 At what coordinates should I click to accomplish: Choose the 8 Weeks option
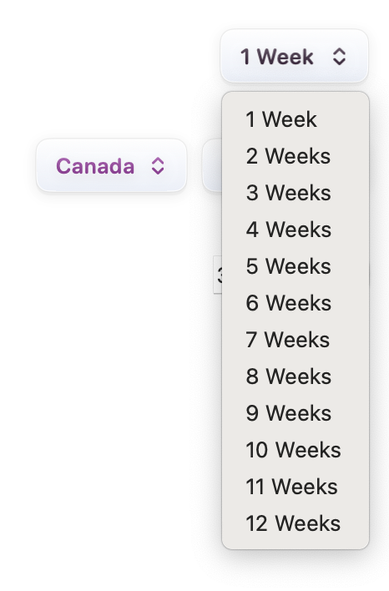pos(296,377)
